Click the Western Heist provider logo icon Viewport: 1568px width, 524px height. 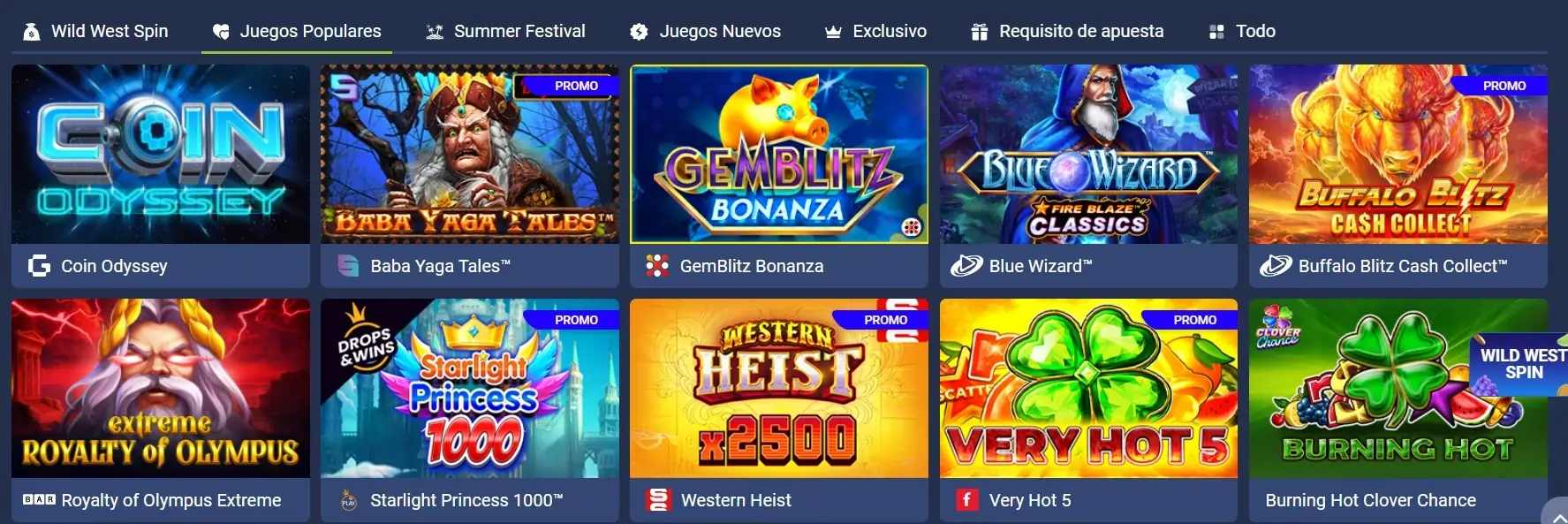(x=658, y=500)
